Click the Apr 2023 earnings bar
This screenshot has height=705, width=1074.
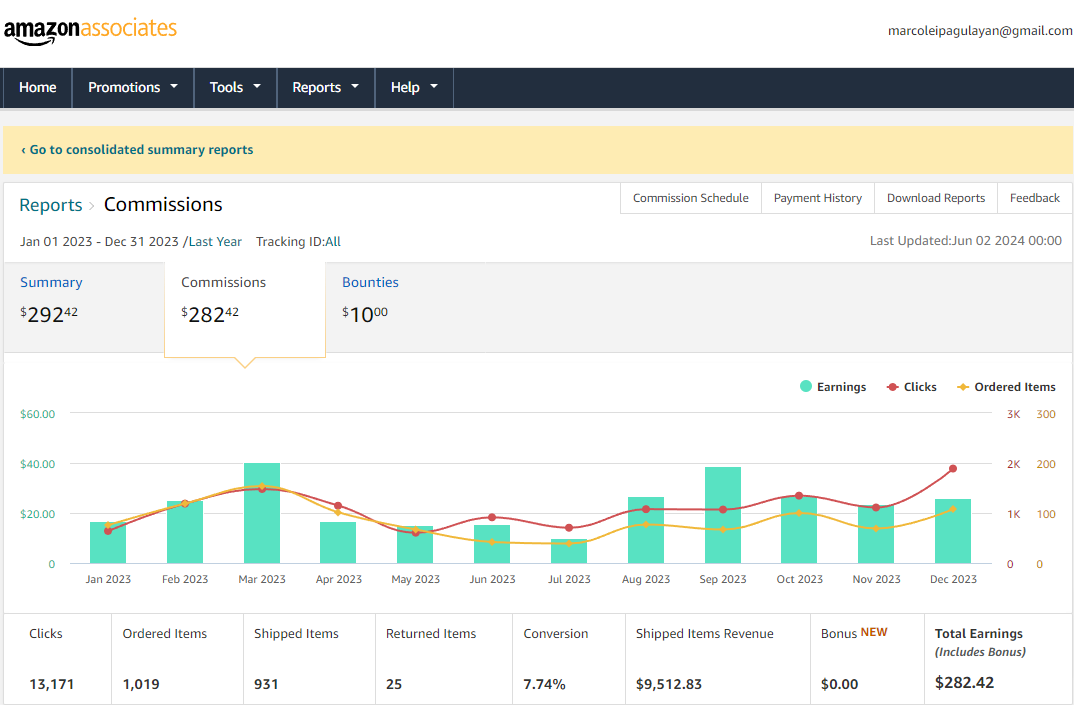coord(338,543)
